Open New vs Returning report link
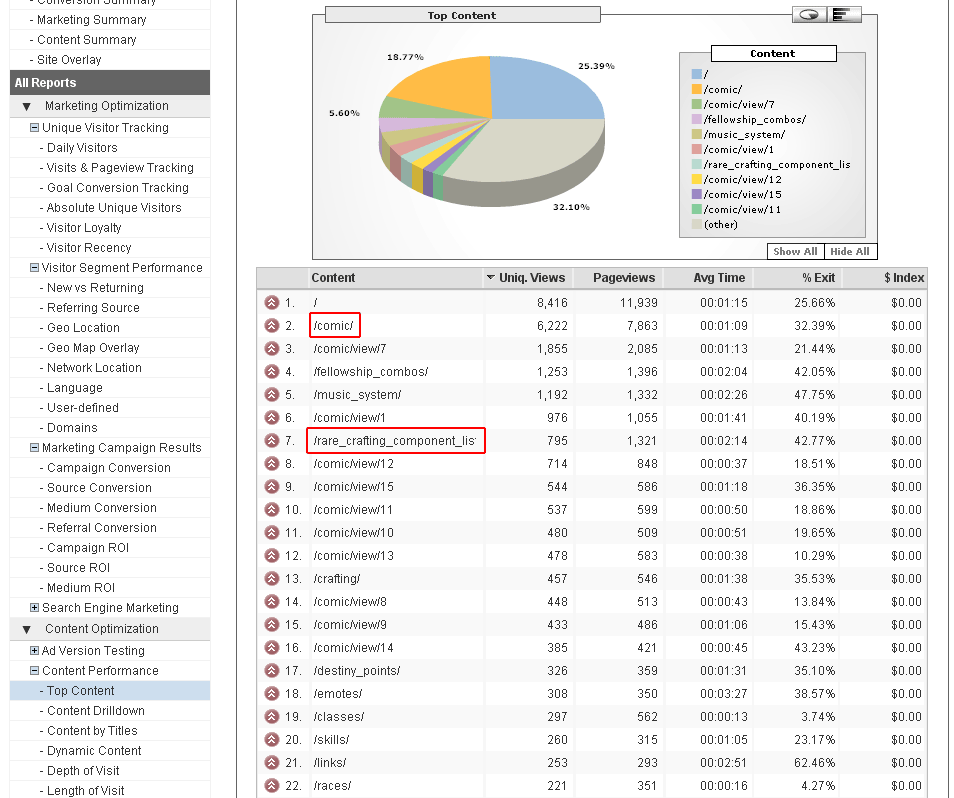Viewport: 954px width, 798px height. (95, 288)
